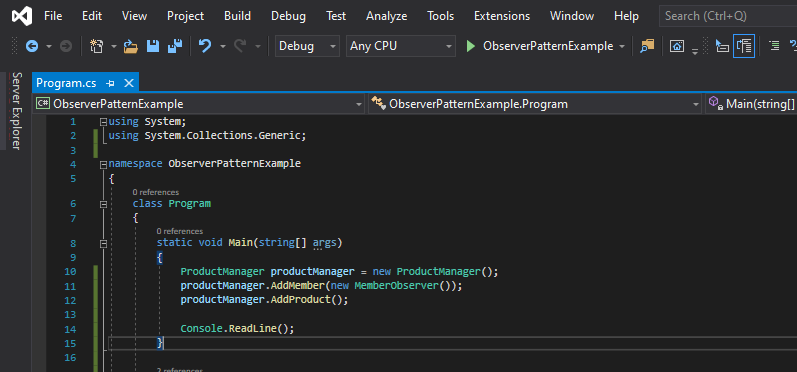The height and width of the screenshot is (372, 797).
Task: Collapse the using directives block
Action: click(x=104, y=122)
